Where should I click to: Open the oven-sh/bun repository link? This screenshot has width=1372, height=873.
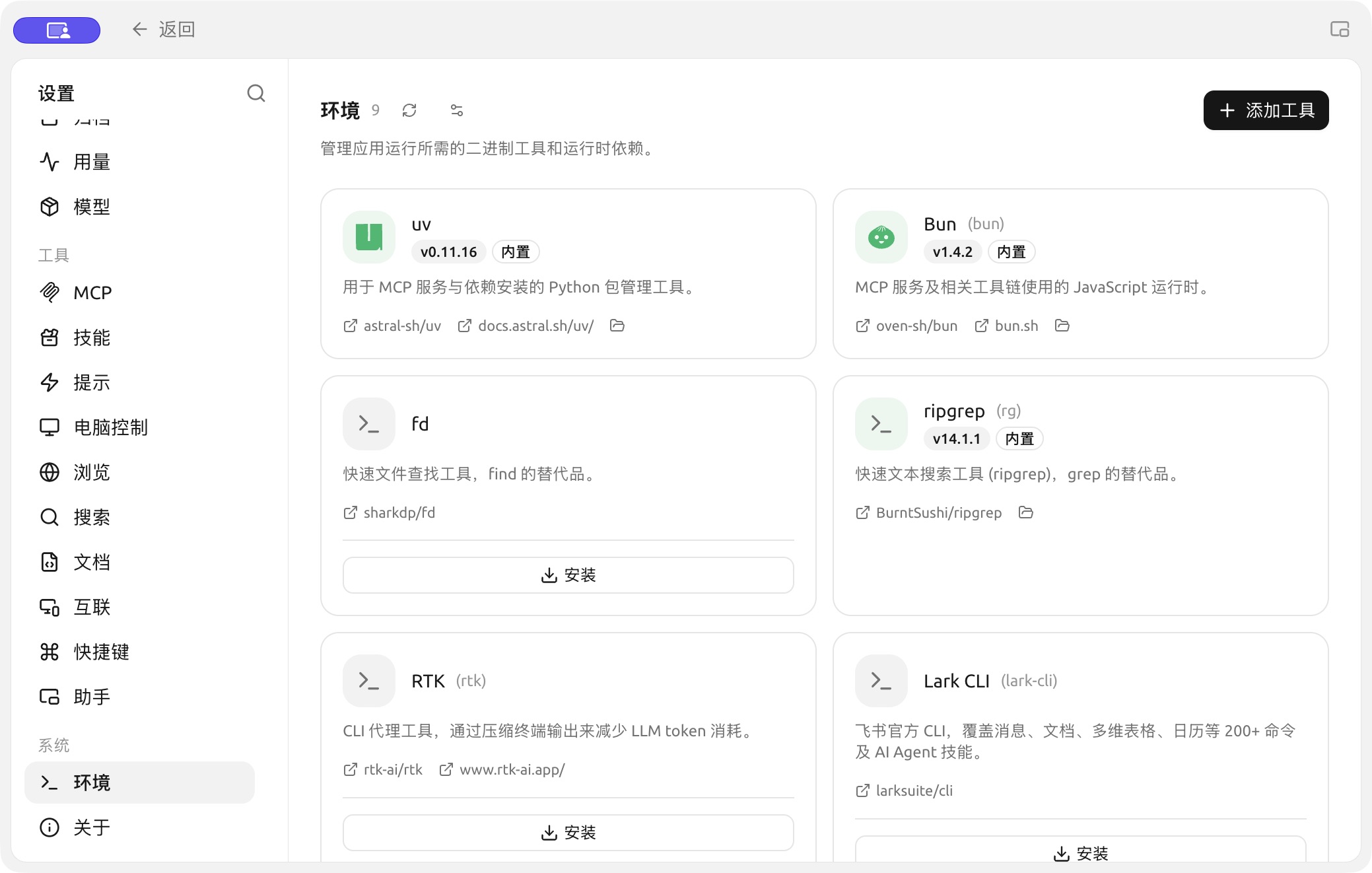click(907, 326)
